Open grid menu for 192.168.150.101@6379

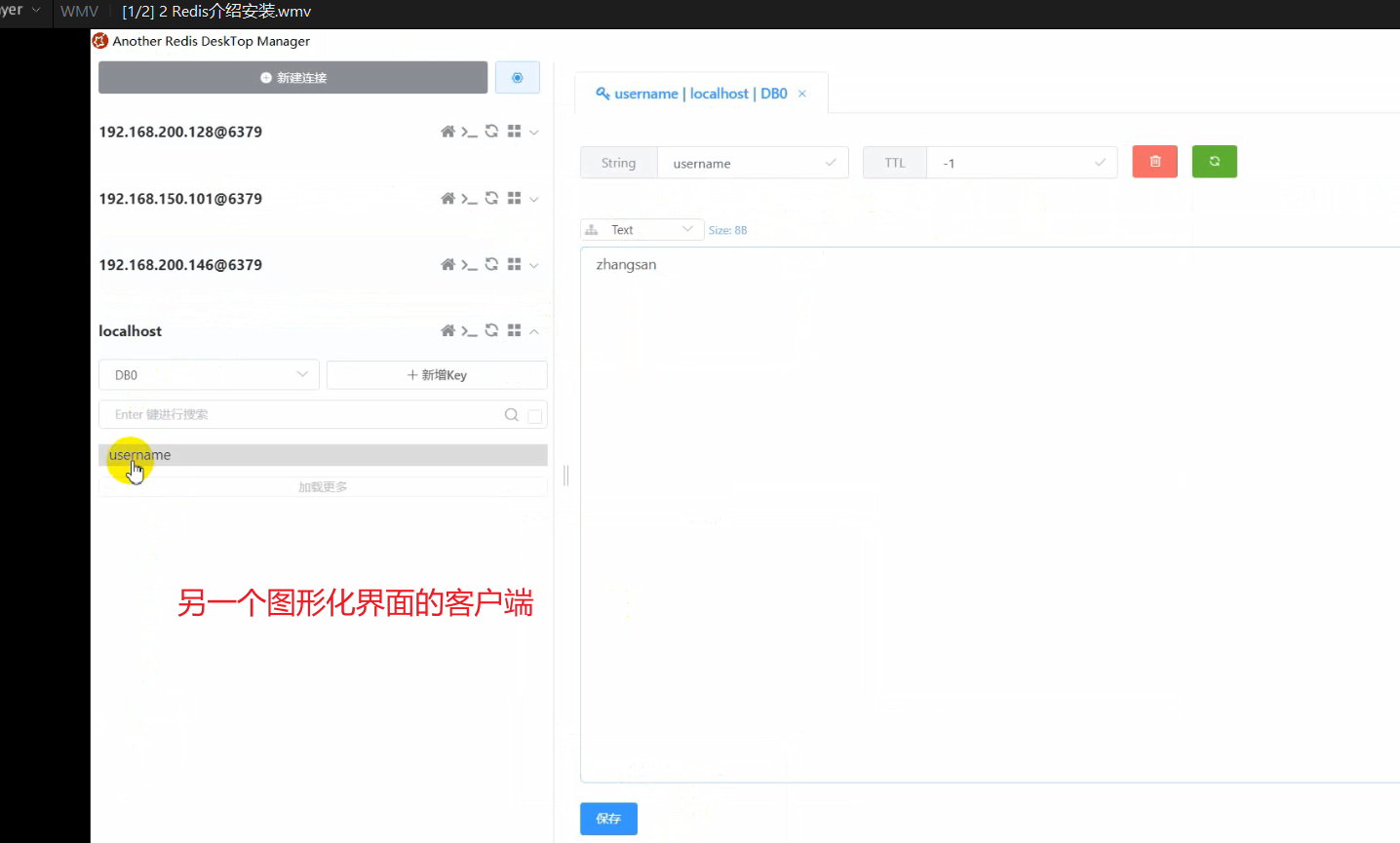514,198
